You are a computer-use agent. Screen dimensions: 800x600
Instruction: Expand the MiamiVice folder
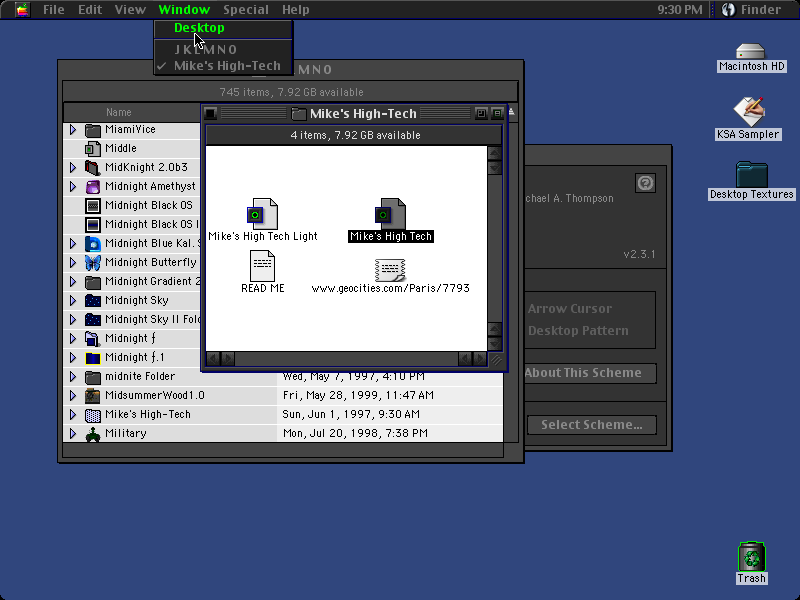(73, 130)
